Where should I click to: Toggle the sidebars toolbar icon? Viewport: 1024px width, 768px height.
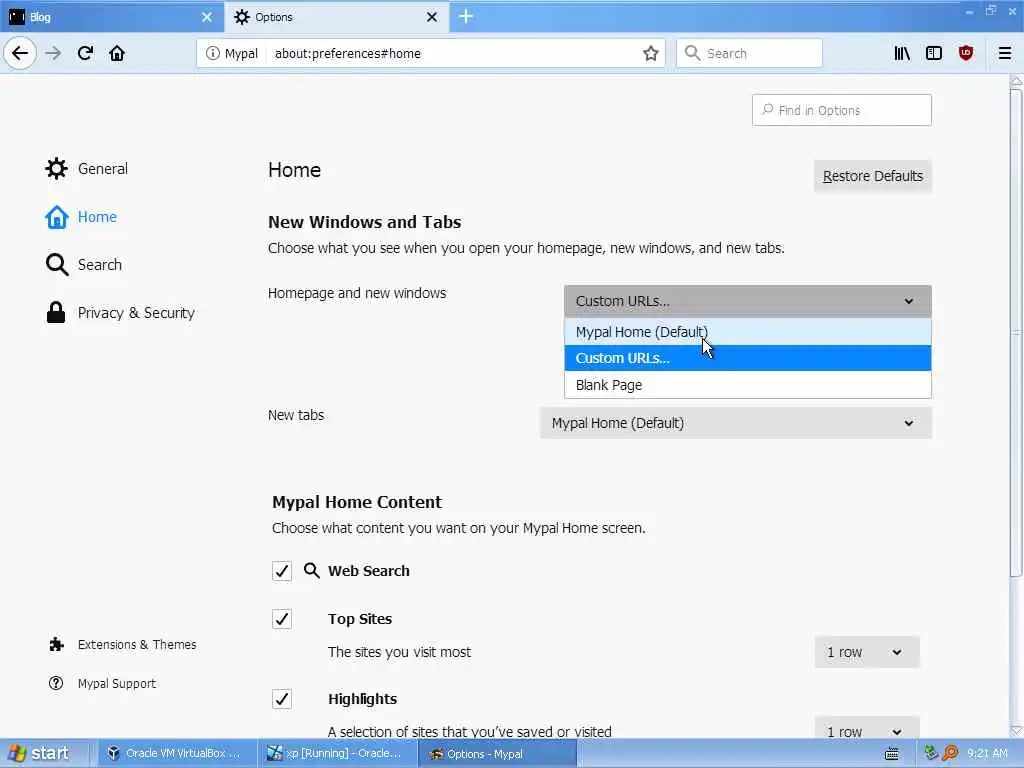click(x=934, y=54)
